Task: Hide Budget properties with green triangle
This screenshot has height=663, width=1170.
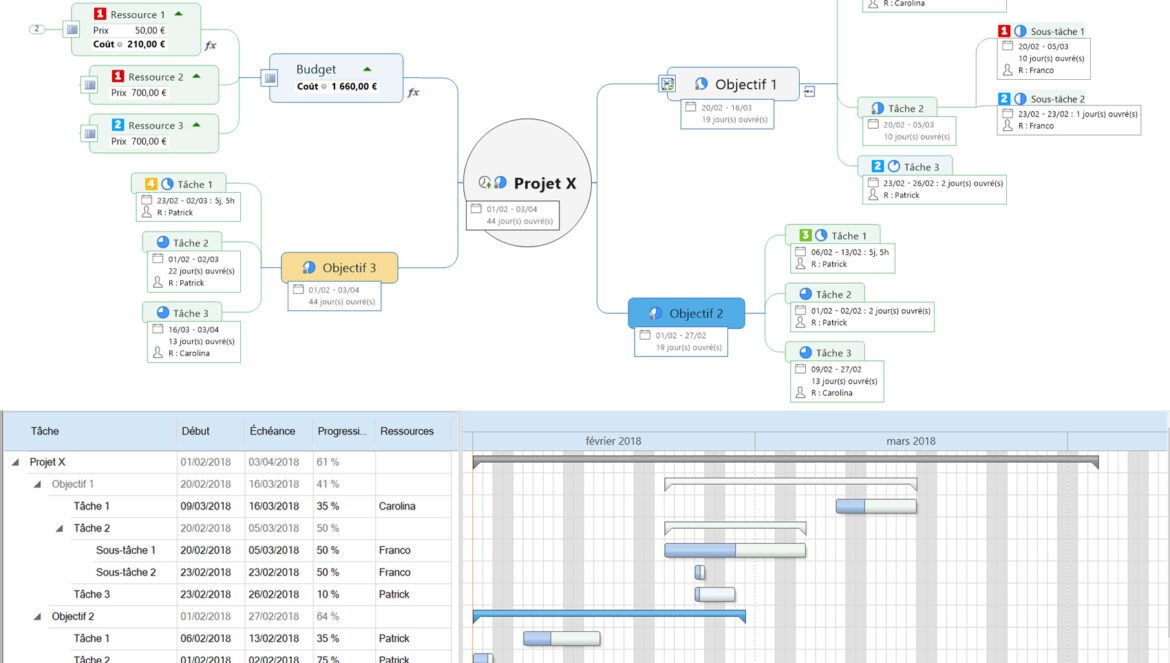Action: click(367, 69)
